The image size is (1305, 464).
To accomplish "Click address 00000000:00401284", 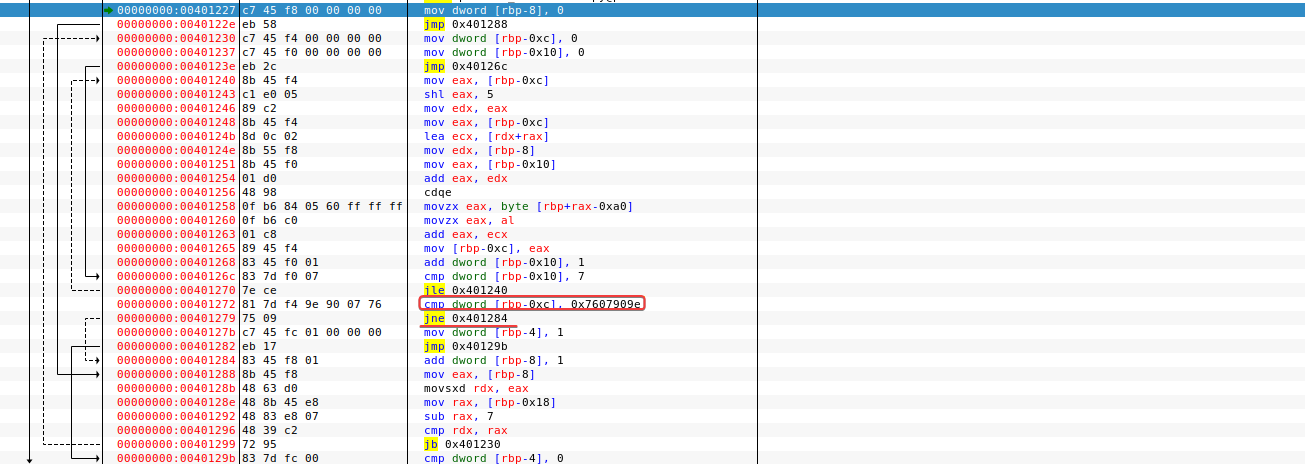I will (177, 360).
